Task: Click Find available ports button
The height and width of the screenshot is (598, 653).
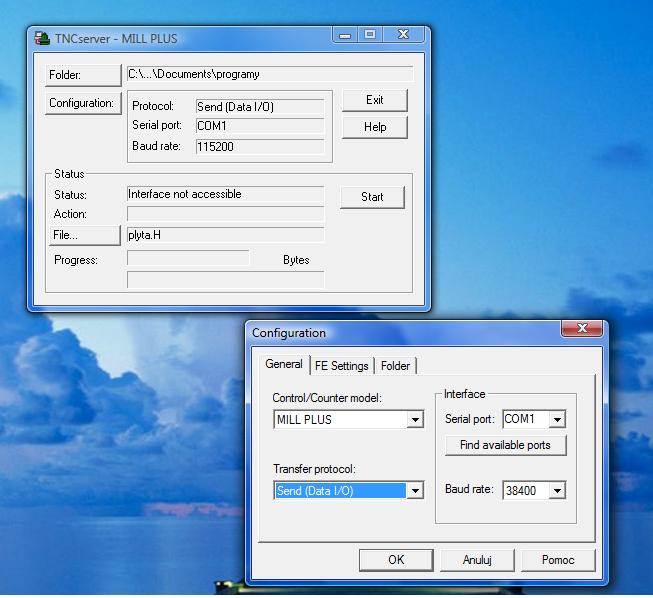Action: click(x=505, y=445)
